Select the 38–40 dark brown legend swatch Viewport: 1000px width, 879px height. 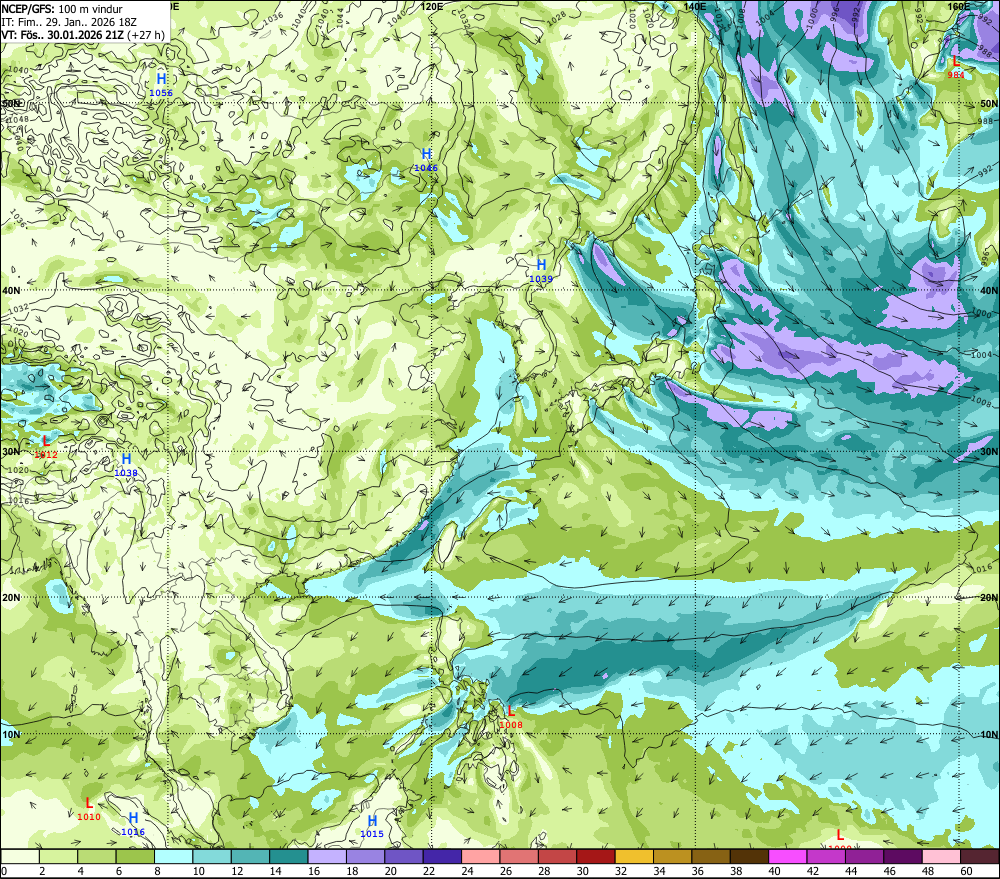pos(749,856)
